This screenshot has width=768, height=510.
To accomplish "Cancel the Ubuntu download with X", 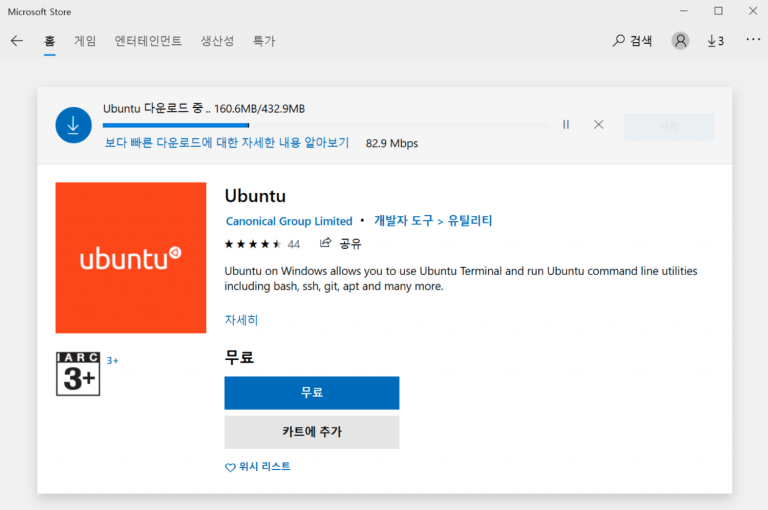I will 599,124.
